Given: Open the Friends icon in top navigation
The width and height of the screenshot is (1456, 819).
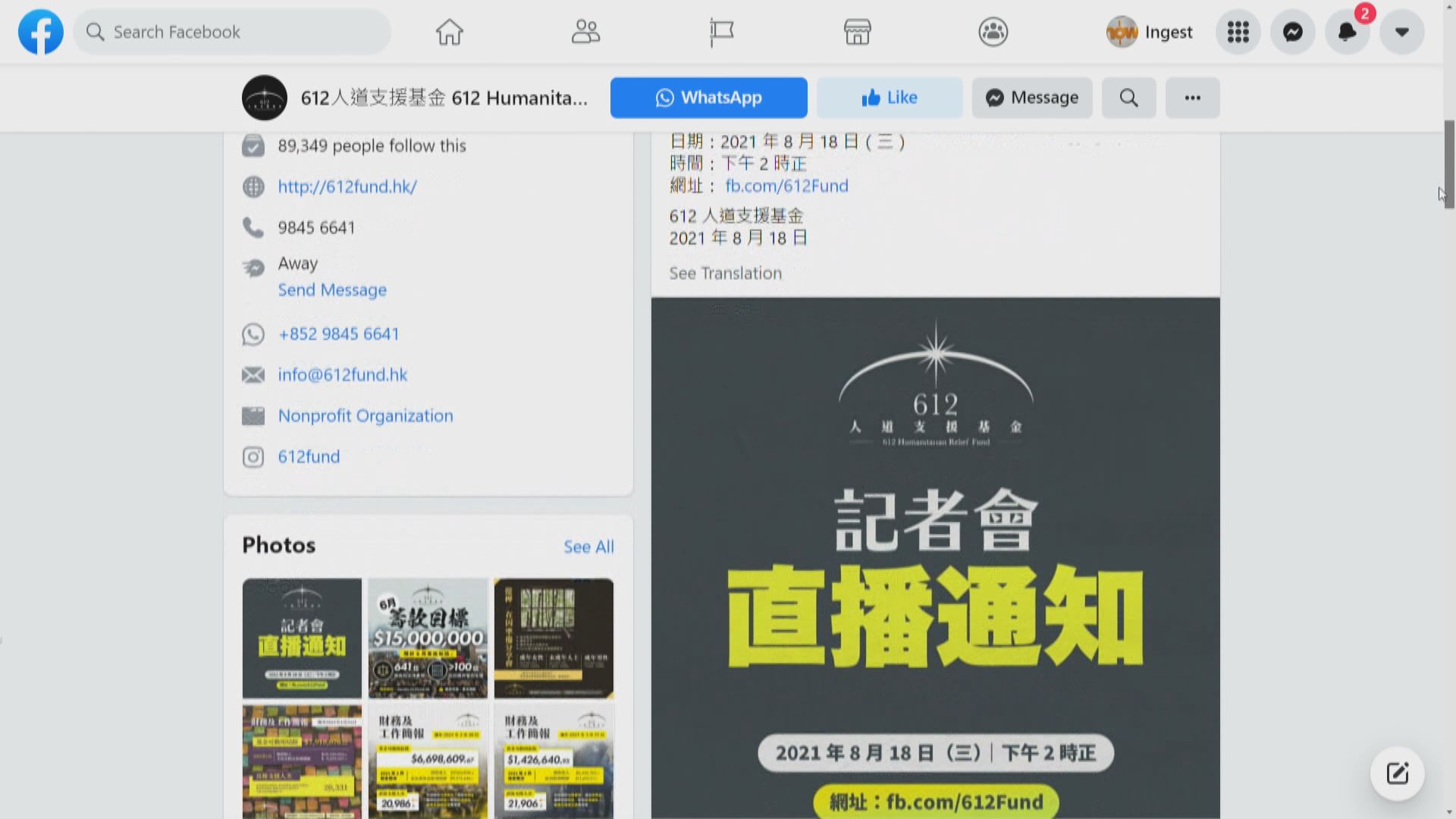Looking at the screenshot, I should [x=585, y=32].
